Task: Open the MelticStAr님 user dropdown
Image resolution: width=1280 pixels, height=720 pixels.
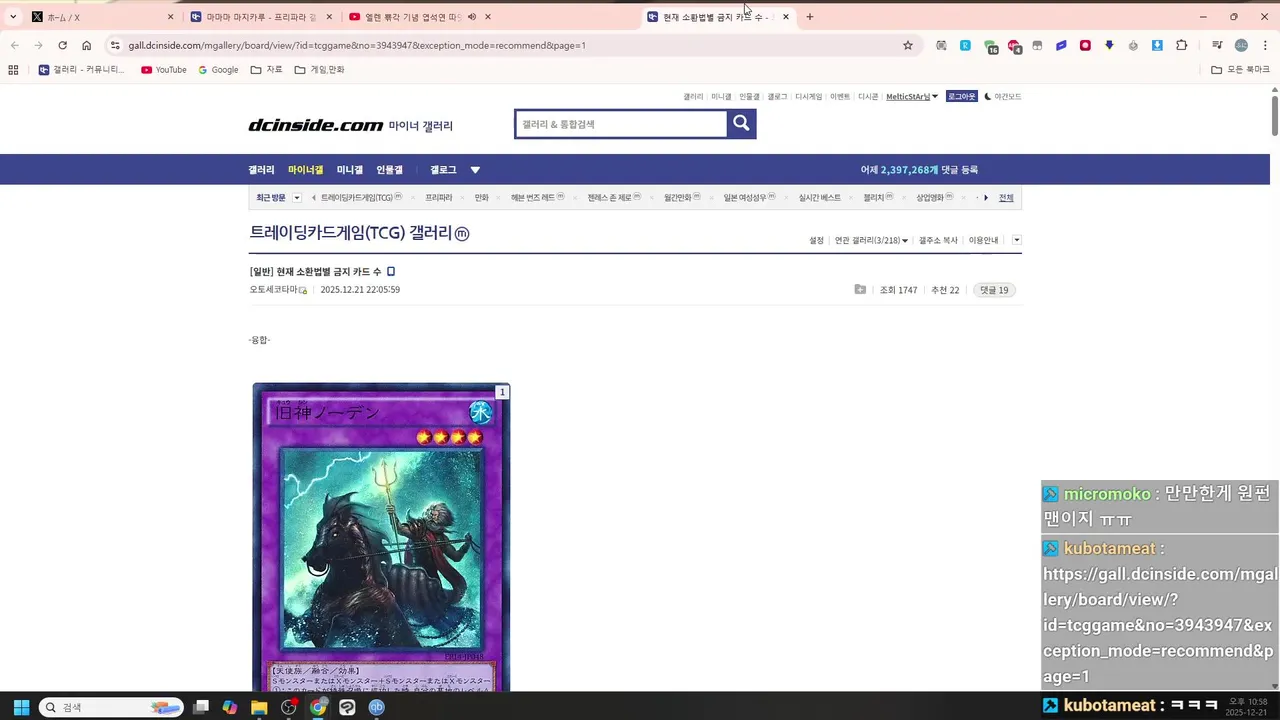Action: (x=912, y=97)
